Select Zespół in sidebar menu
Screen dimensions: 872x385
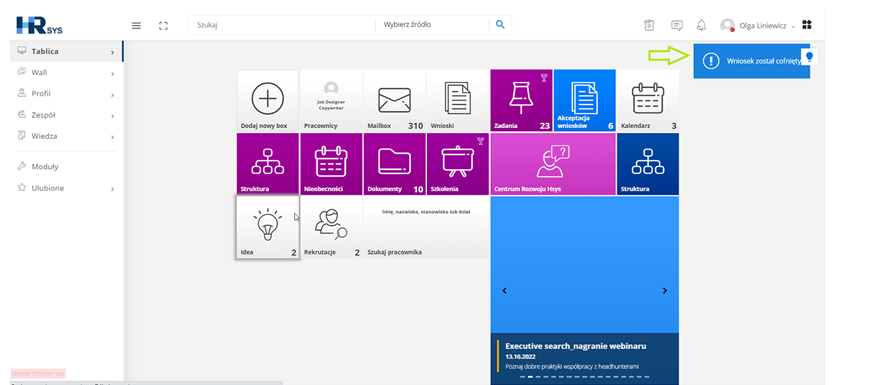pyautogui.click(x=66, y=115)
